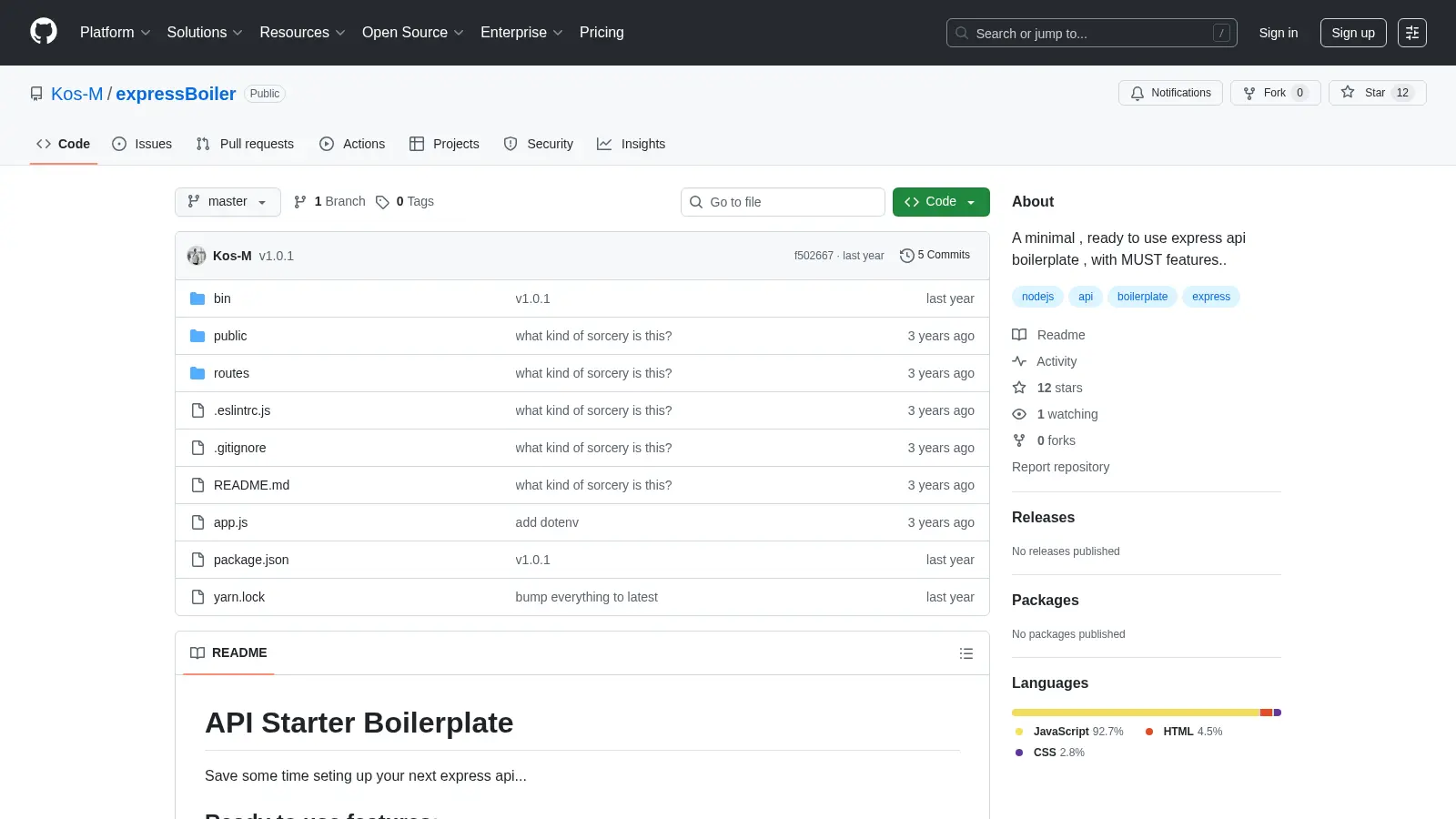Switch to the Projects tab
Screen dimensions: 1456x819
(x=444, y=144)
